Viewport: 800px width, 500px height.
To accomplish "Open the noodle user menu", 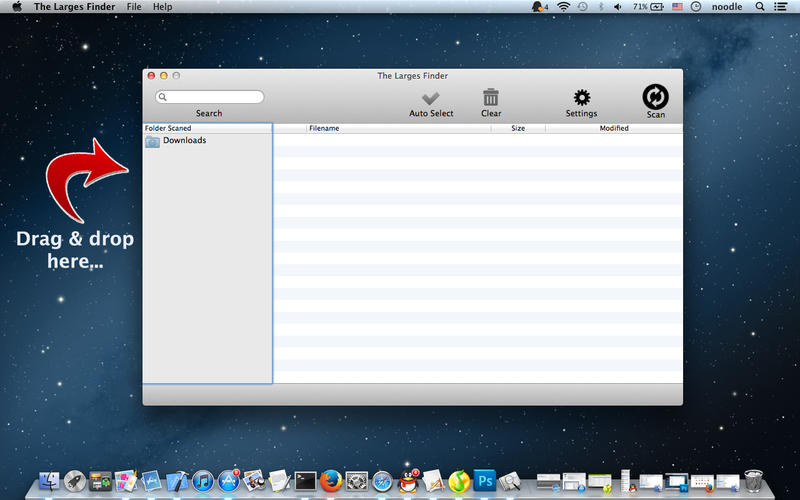I will 727,7.
